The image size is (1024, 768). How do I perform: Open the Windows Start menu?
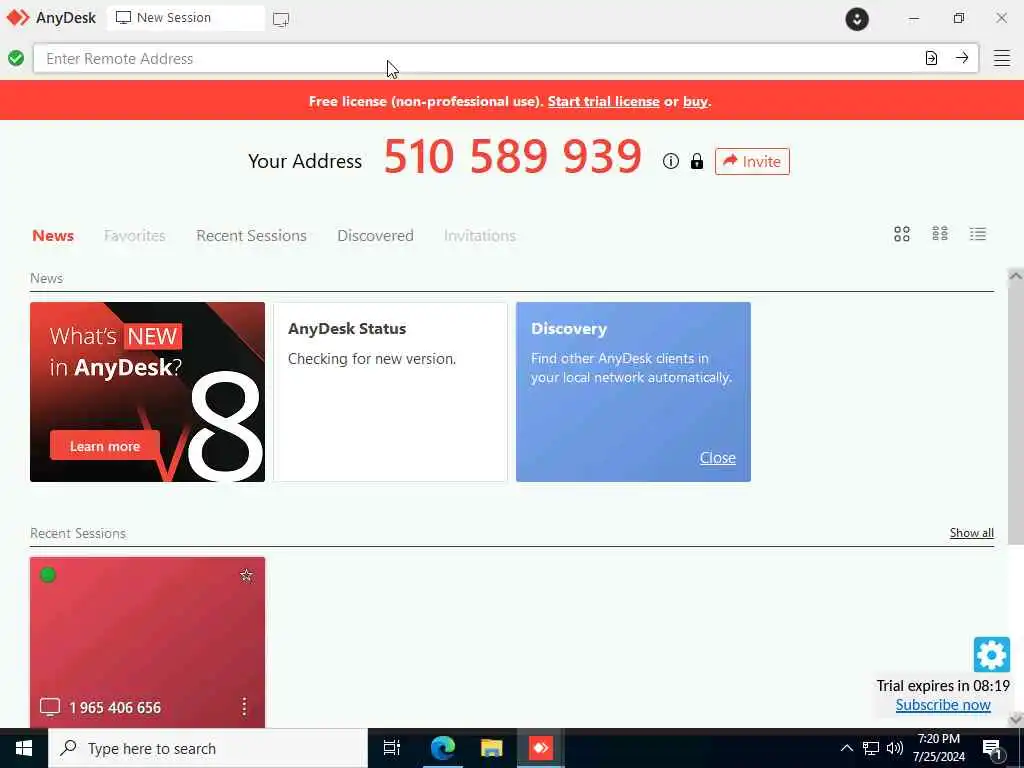pyautogui.click(x=24, y=748)
